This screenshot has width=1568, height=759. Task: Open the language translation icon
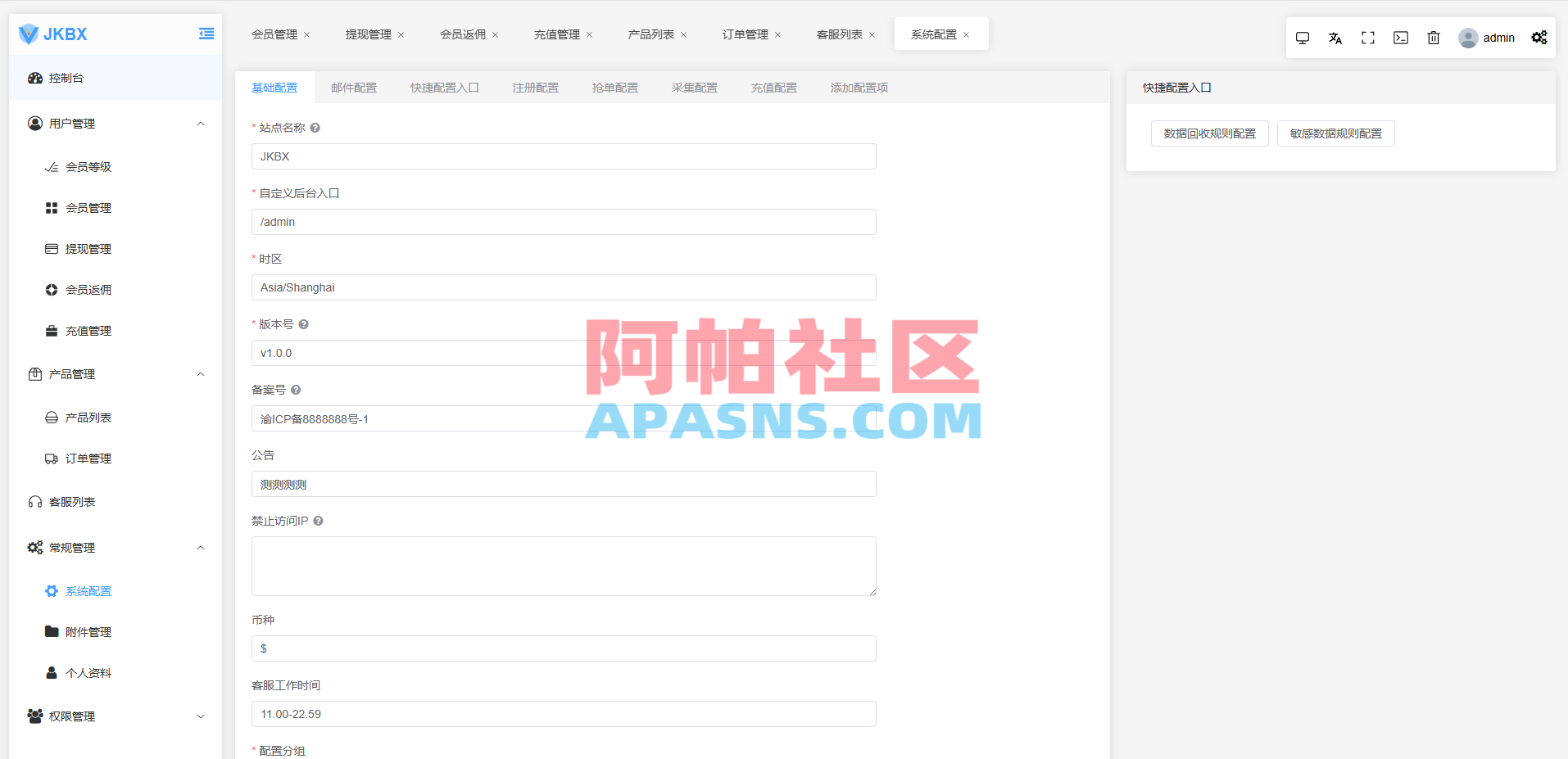(x=1335, y=38)
